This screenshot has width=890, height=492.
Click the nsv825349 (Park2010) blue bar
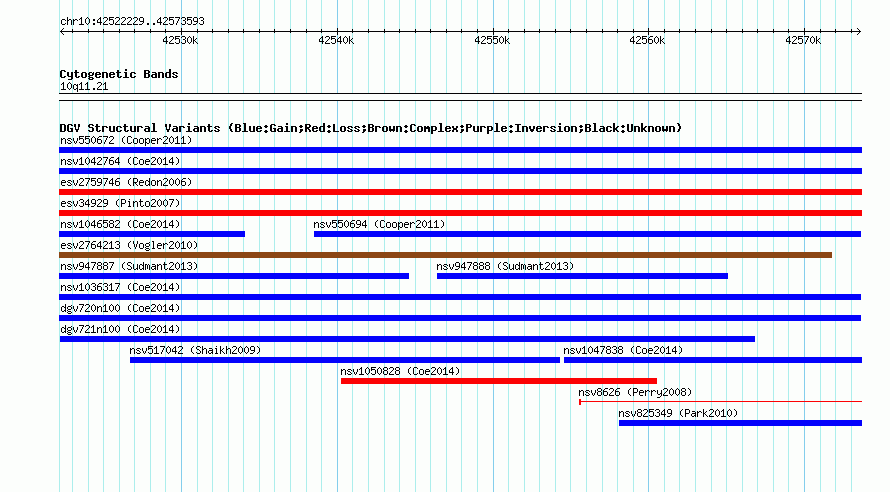coord(741,423)
